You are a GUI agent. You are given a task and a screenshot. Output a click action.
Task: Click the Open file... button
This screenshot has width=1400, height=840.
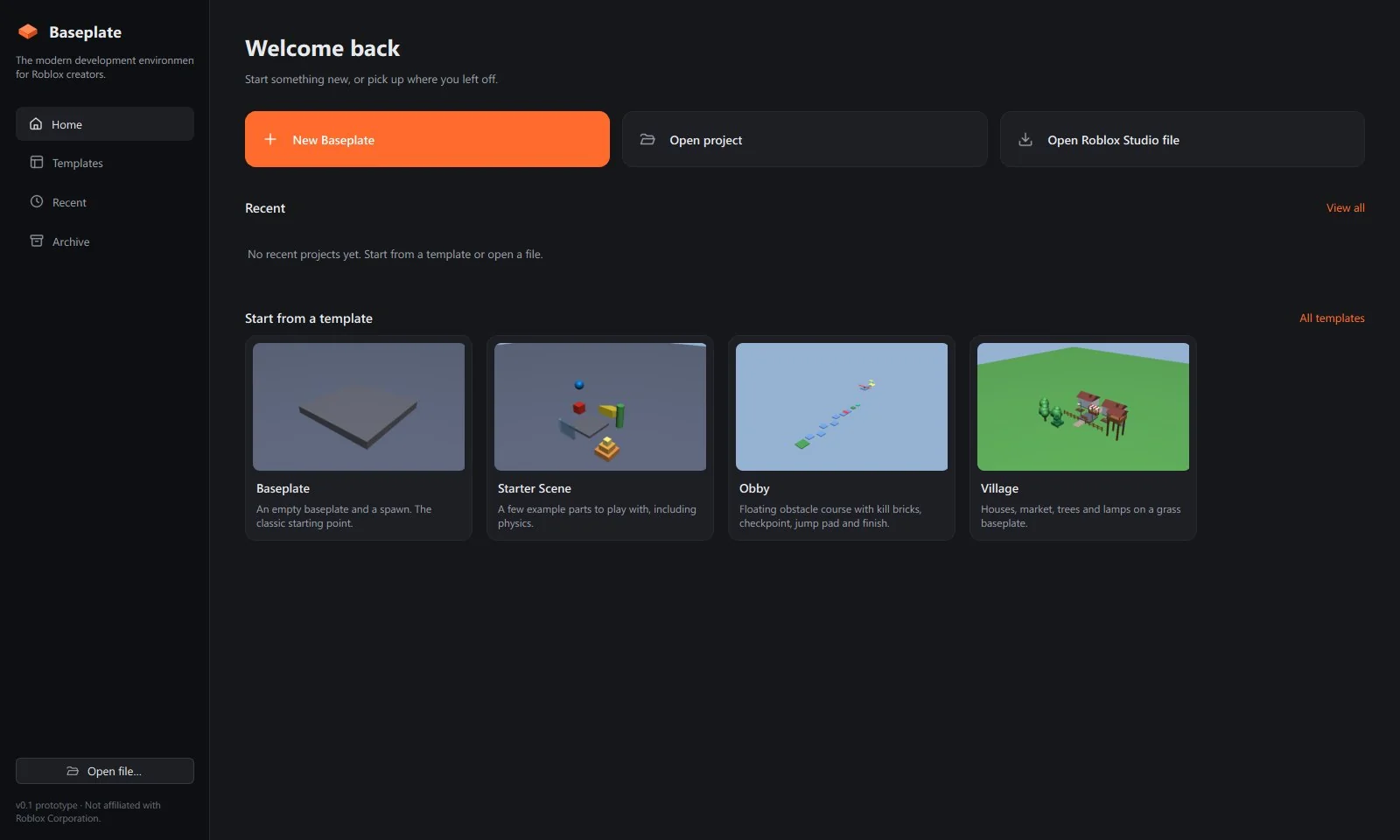[x=105, y=771]
